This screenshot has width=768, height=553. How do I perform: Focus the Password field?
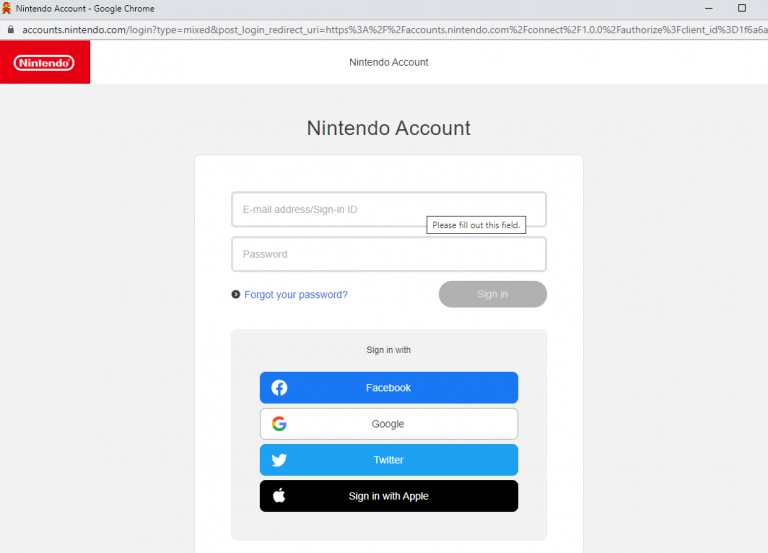[x=389, y=254]
